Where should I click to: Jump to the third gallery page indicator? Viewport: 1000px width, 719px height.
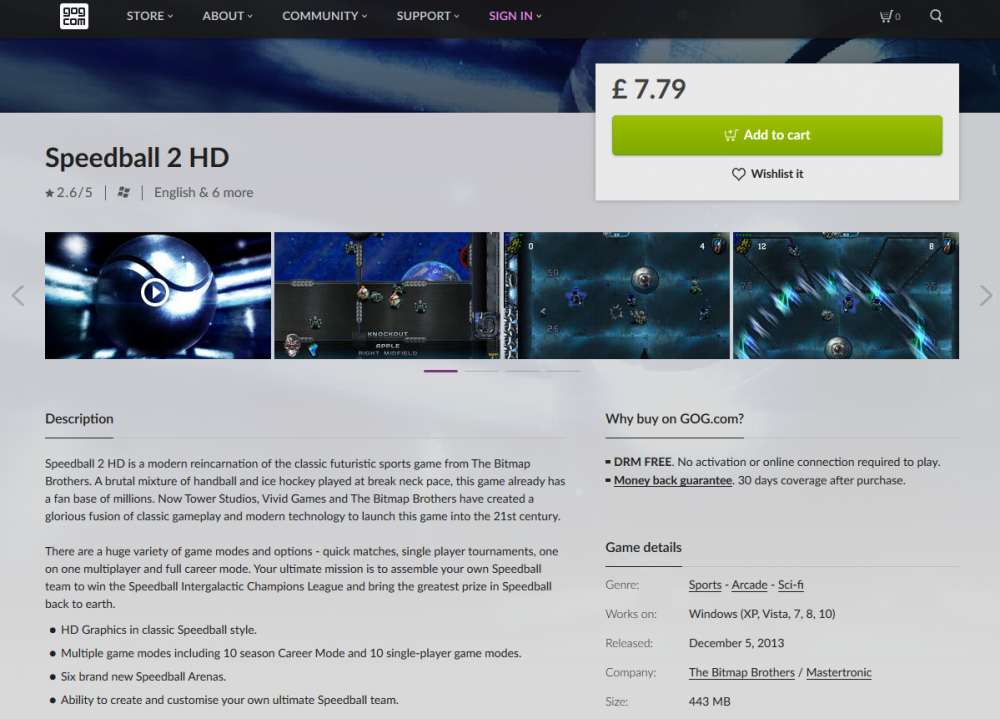522,371
